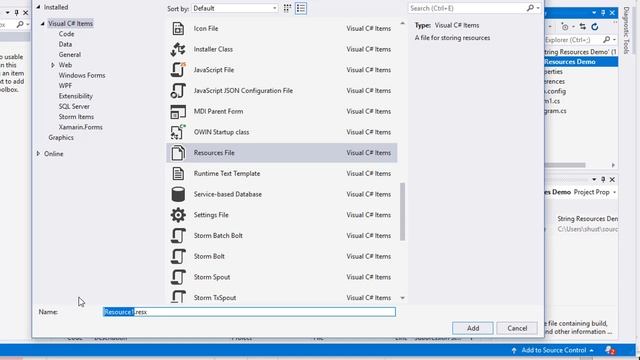Switch to small icons list view

pos(301,8)
